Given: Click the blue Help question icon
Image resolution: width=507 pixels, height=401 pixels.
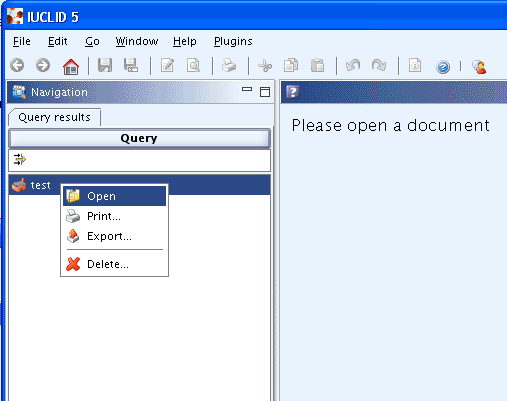Looking at the screenshot, I should click(x=443, y=67).
